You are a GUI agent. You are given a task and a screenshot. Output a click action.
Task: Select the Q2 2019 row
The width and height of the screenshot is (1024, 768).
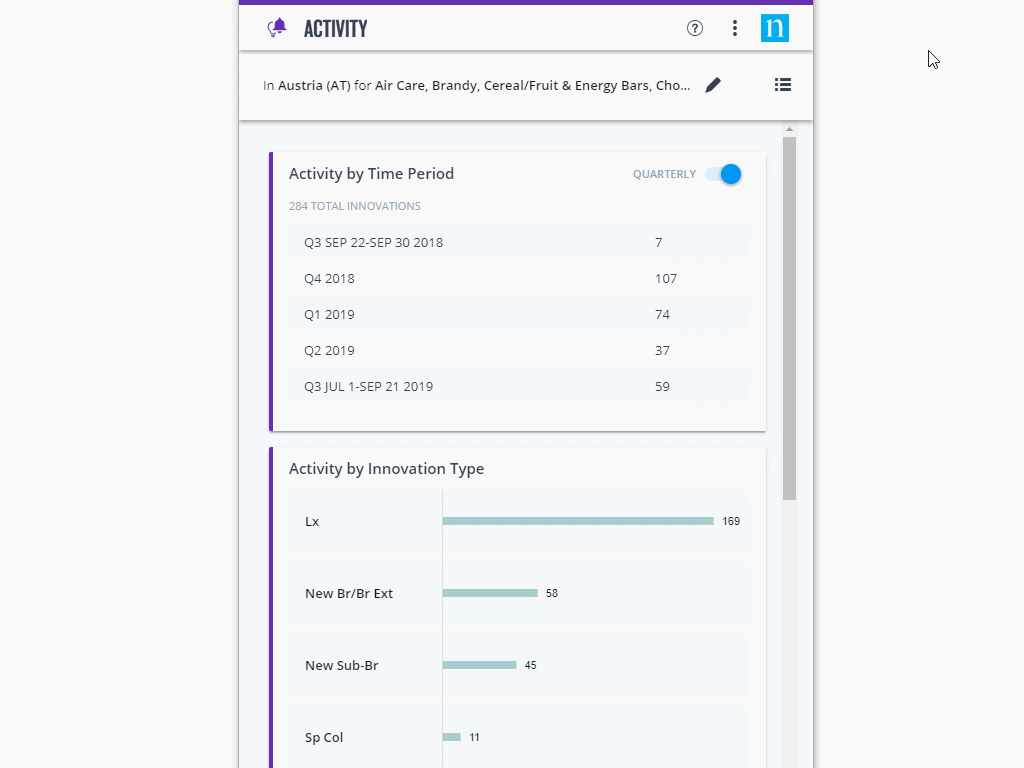tap(518, 351)
